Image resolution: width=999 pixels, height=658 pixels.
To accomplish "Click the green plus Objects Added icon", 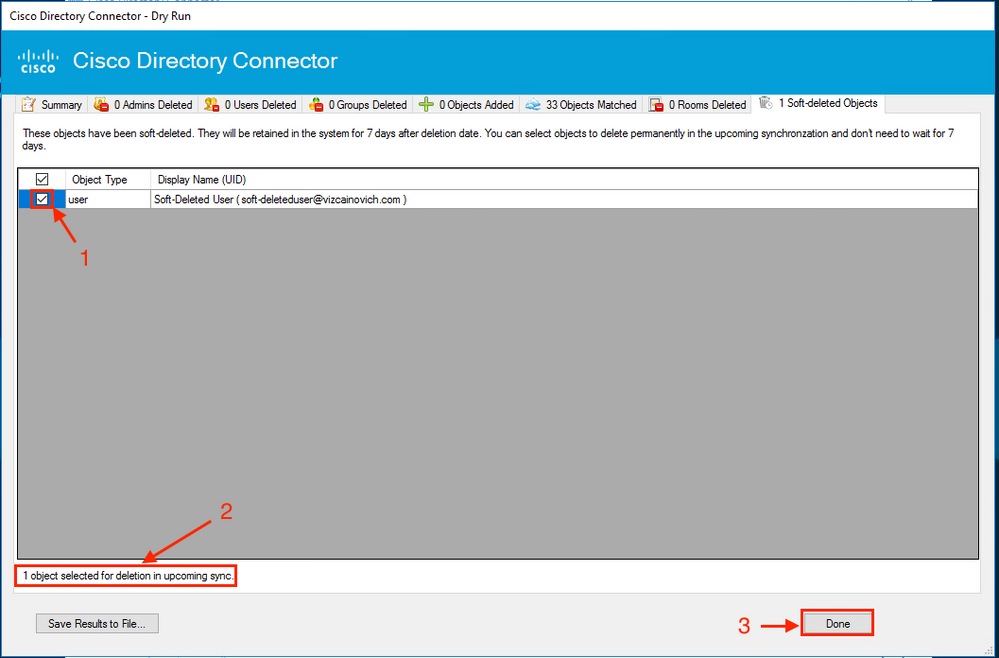I will (x=426, y=103).
